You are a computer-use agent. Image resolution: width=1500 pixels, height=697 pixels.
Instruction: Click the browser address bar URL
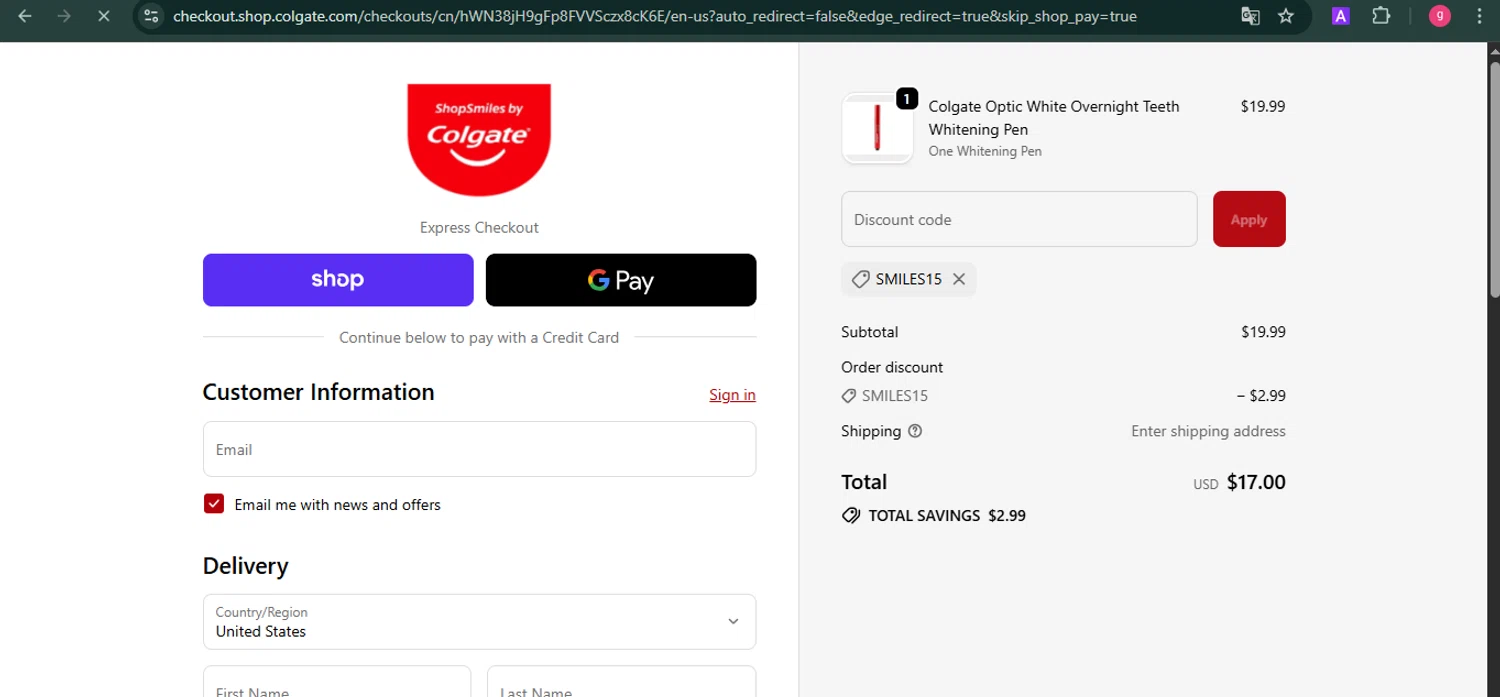tap(655, 16)
